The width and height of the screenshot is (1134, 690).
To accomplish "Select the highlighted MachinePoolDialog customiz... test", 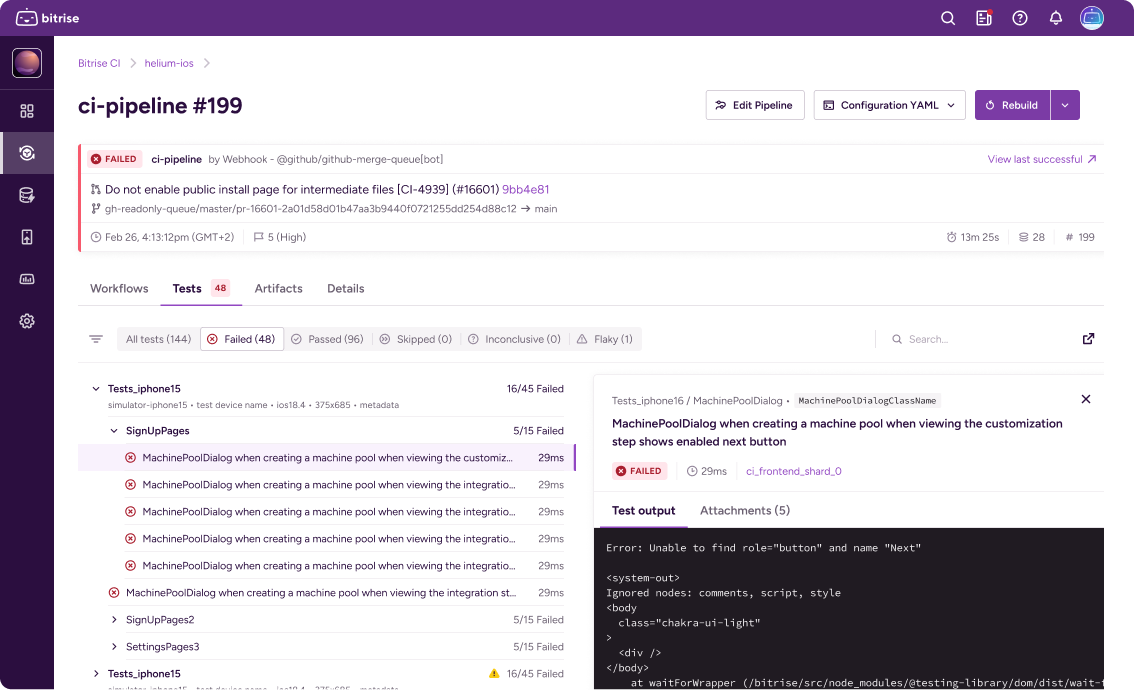I will point(325,458).
